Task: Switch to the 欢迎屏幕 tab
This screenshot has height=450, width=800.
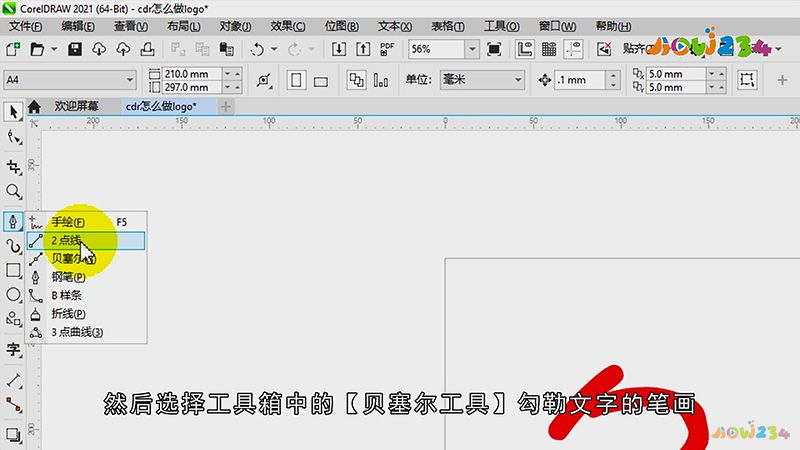Action: click(77, 106)
